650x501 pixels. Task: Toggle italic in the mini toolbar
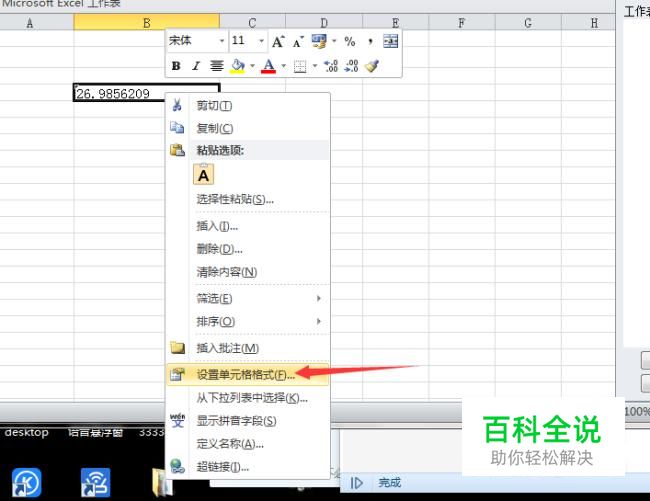click(196, 66)
